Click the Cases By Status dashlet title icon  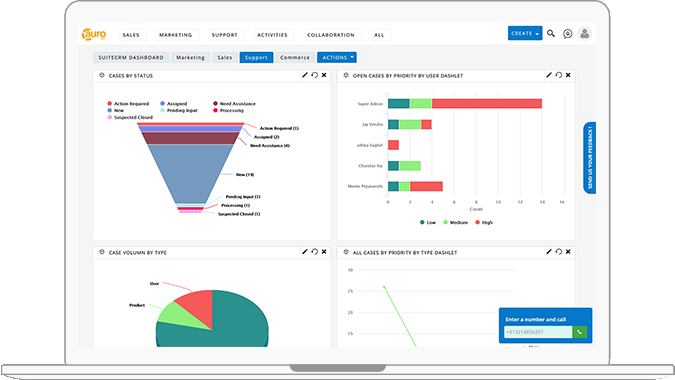[102, 75]
